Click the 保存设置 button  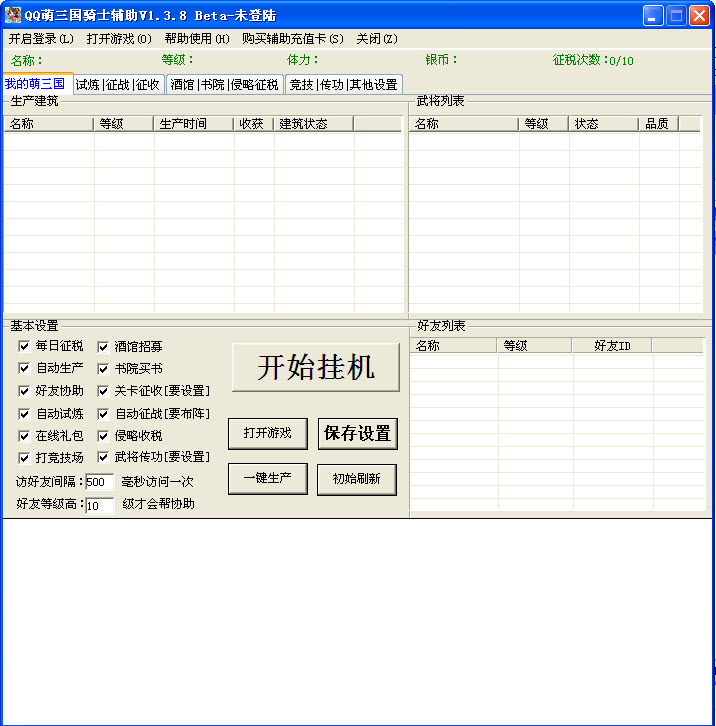(358, 433)
